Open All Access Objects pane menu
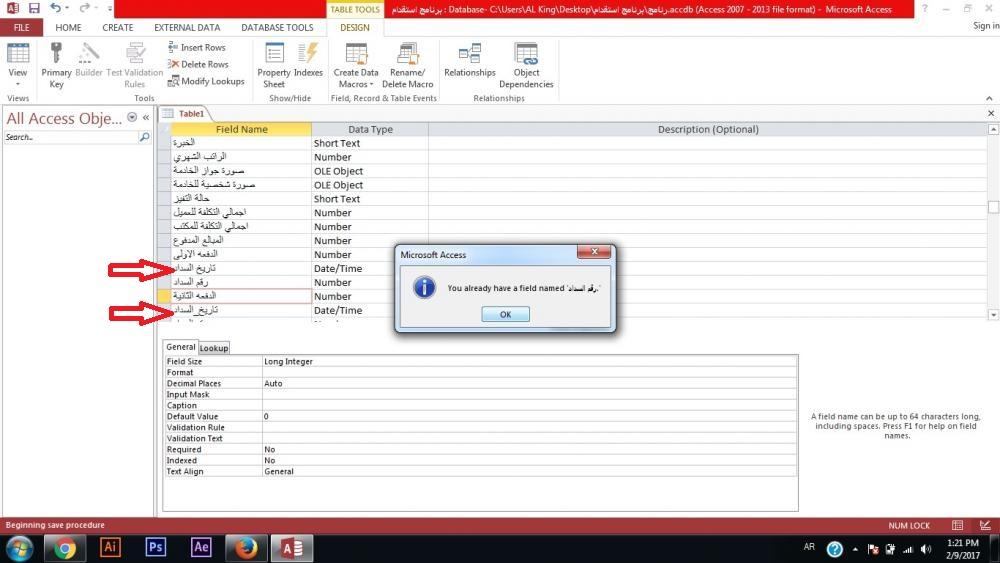The image size is (1000, 563). [132, 117]
